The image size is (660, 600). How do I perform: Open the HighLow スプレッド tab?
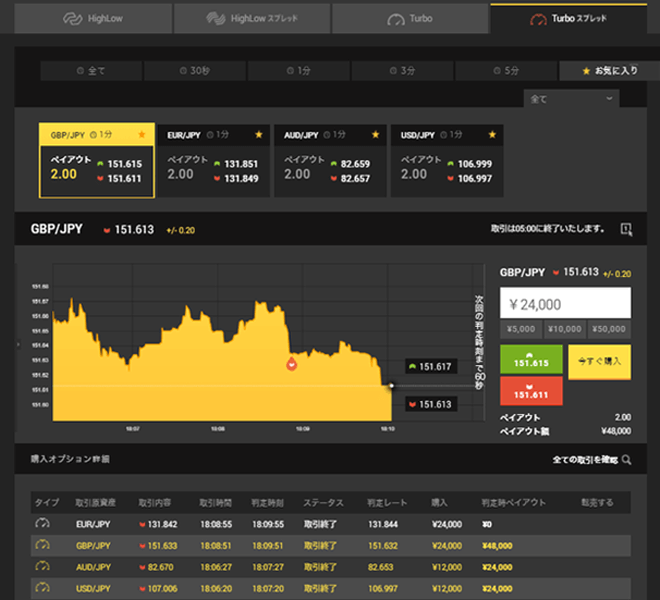(252, 19)
